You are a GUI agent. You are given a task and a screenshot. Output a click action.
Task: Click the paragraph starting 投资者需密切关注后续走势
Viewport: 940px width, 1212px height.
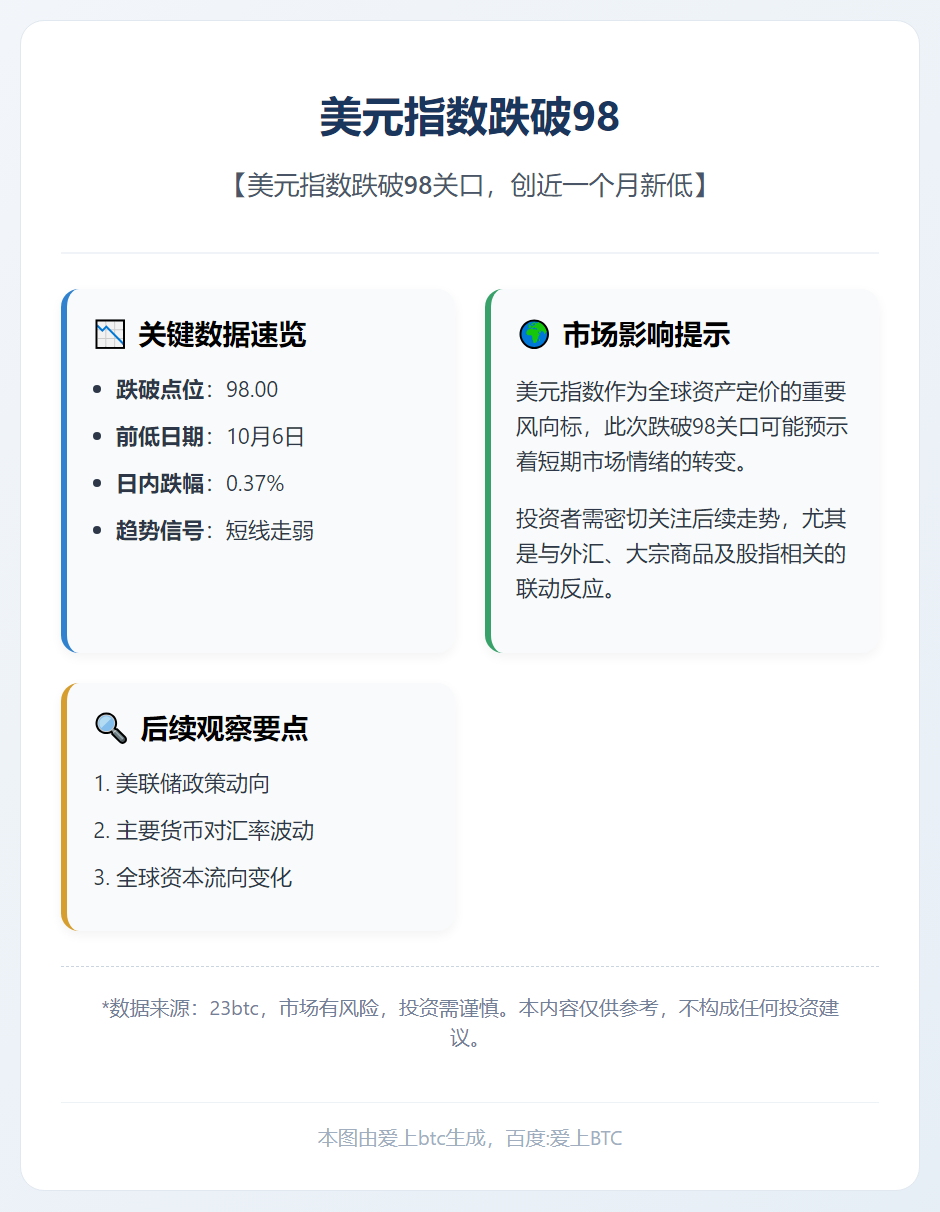point(682,553)
